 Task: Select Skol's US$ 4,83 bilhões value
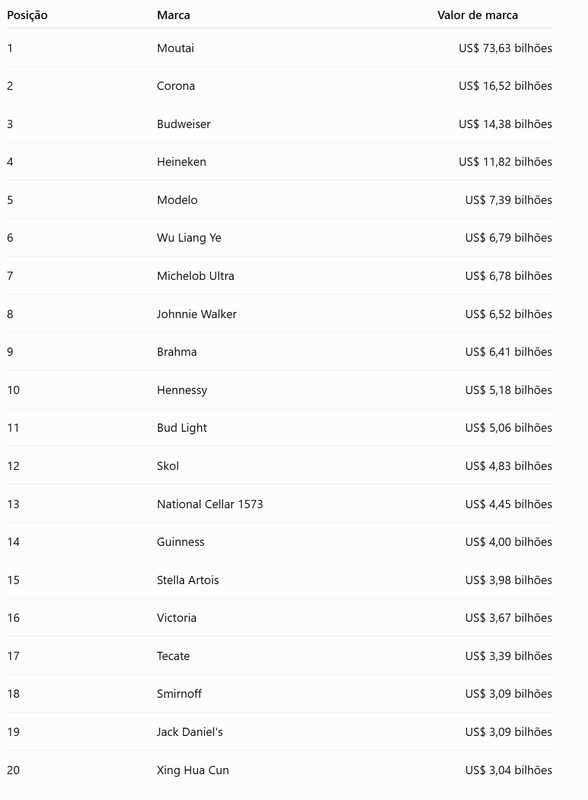pyautogui.click(x=508, y=466)
